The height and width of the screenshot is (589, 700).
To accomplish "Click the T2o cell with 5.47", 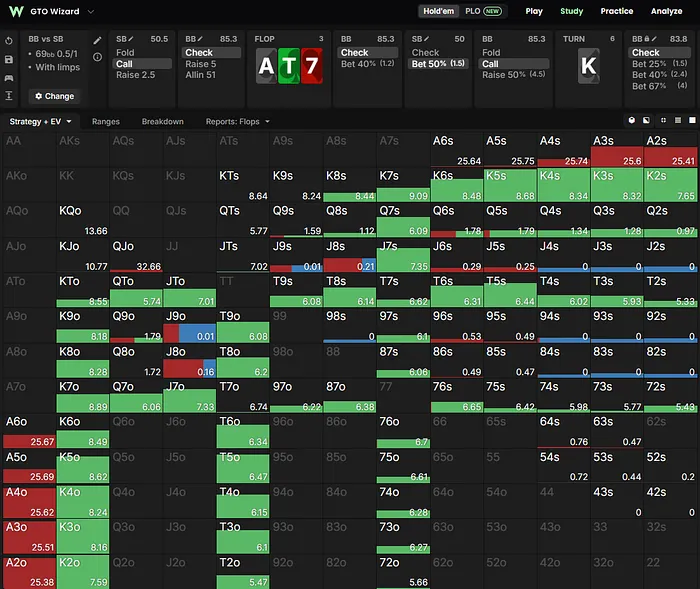I will click(242, 572).
